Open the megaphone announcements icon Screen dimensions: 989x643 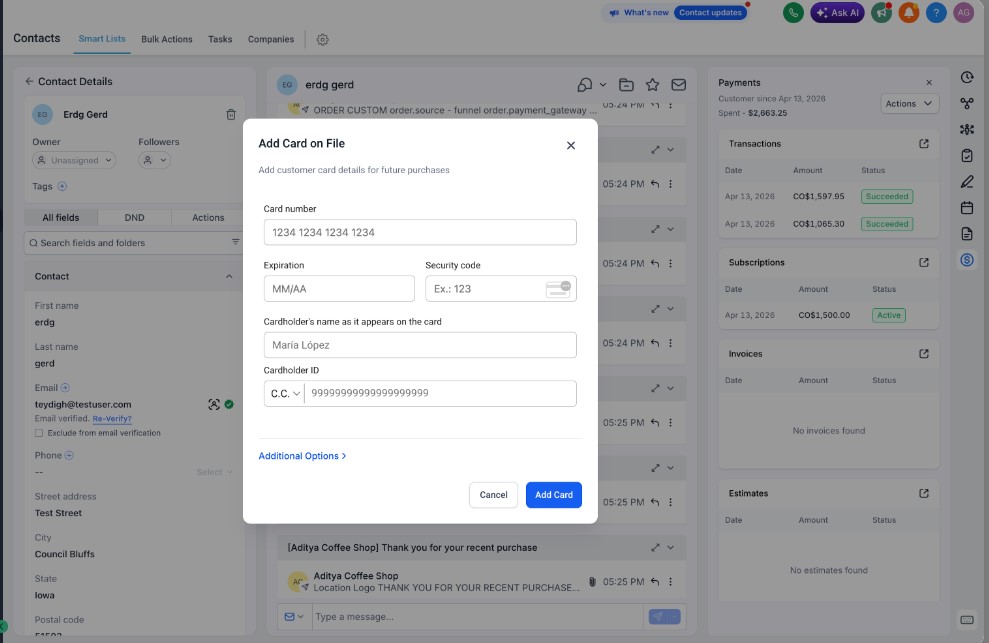tap(882, 13)
